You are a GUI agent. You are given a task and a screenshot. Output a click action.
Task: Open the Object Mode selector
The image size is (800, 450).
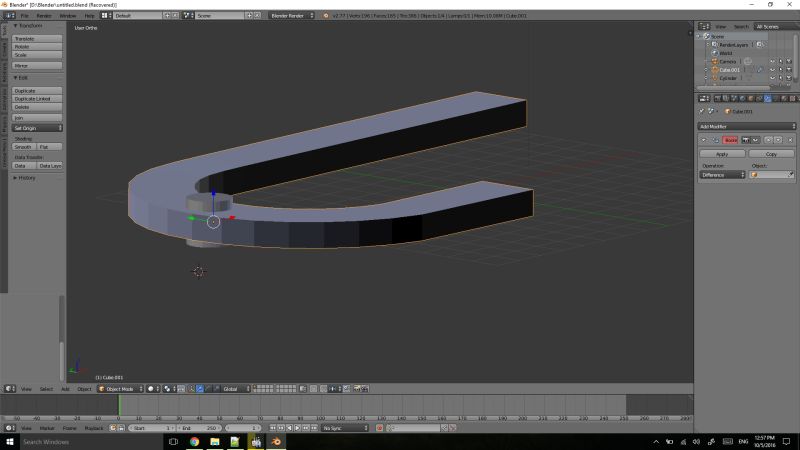click(120, 389)
